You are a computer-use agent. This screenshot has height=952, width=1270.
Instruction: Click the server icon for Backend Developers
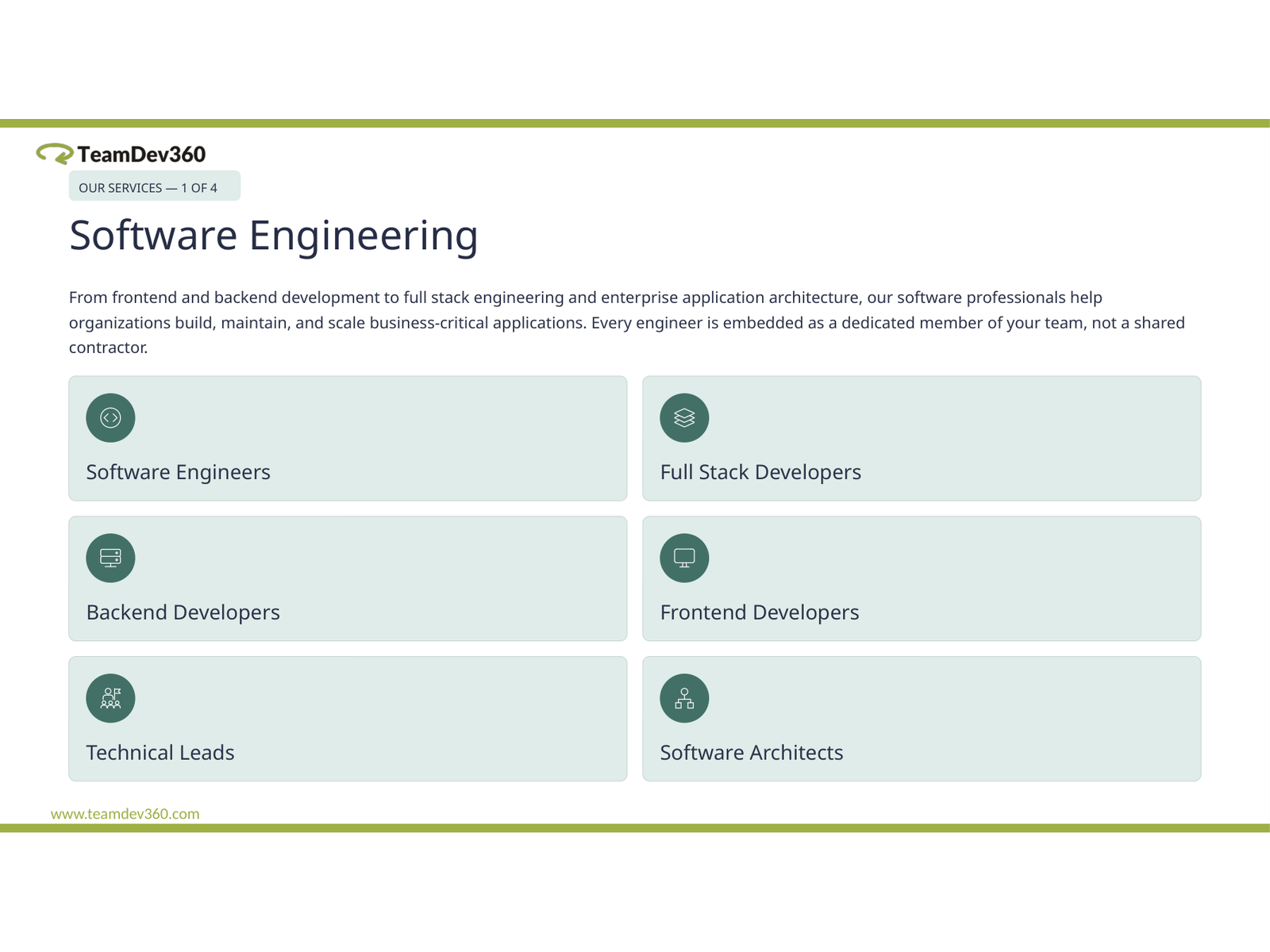pyautogui.click(x=110, y=558)
